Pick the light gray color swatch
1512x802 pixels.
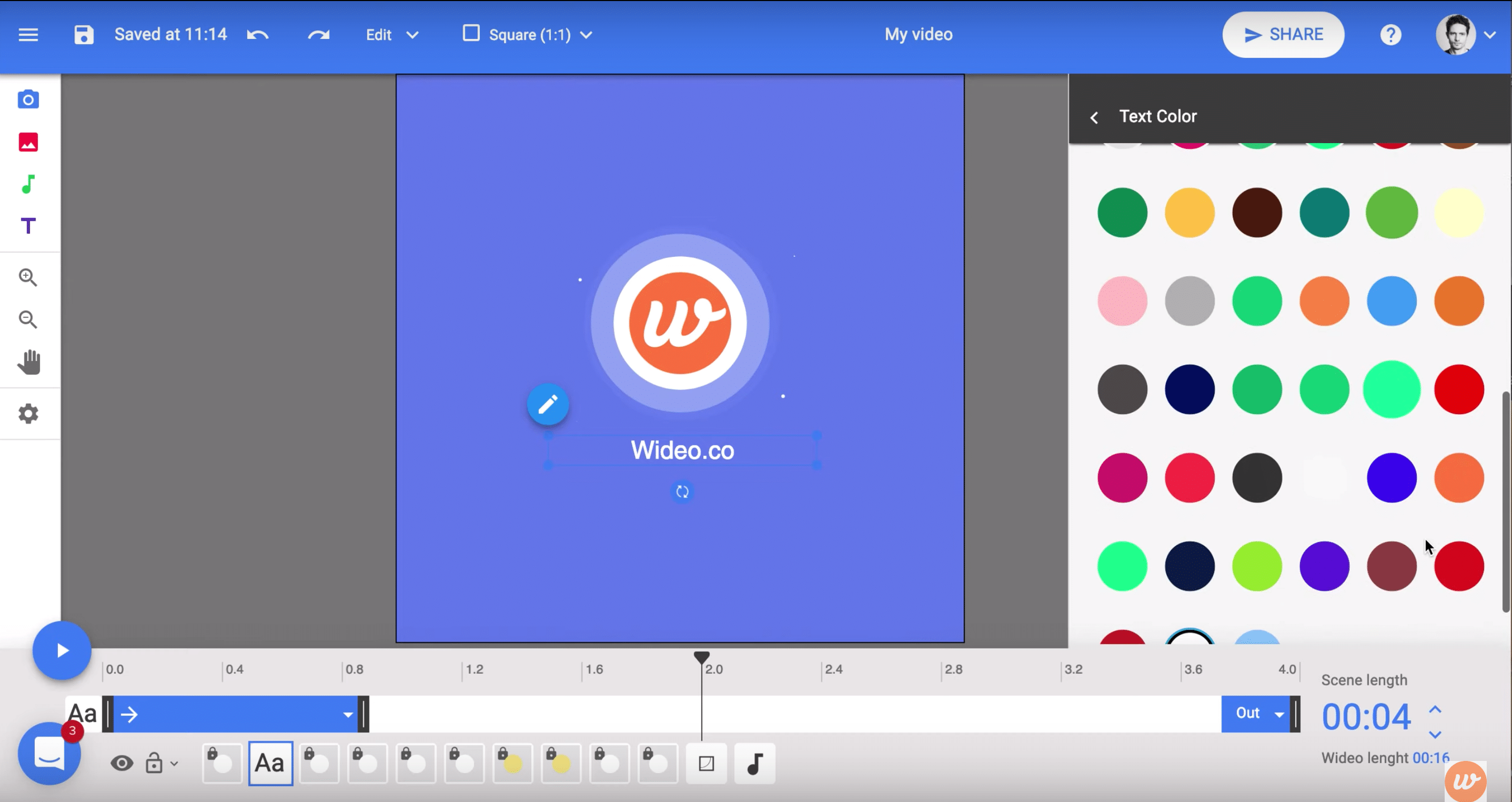[x=1190, y=301]
